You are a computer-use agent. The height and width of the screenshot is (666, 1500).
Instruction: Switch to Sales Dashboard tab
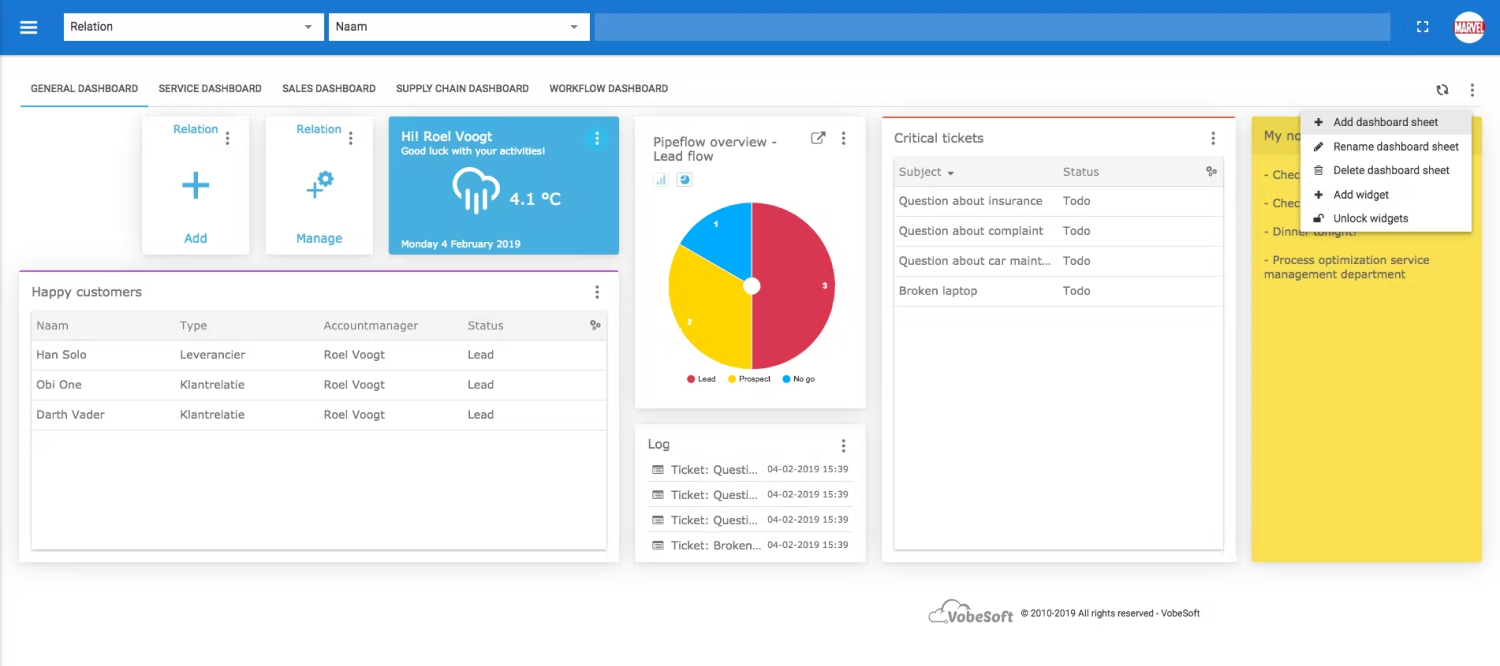(x=329, y=89)
